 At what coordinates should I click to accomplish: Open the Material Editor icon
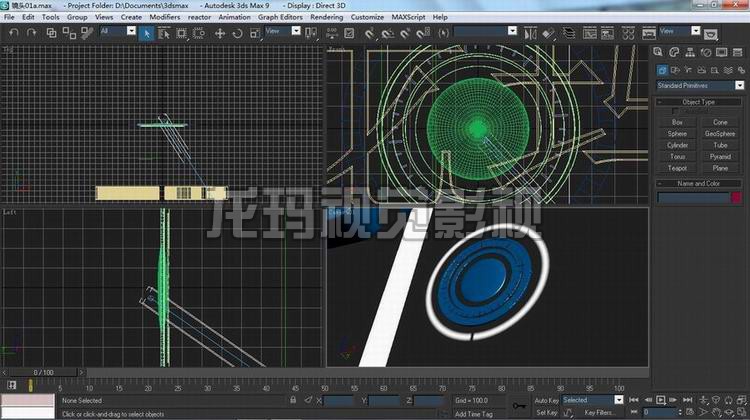629,33
